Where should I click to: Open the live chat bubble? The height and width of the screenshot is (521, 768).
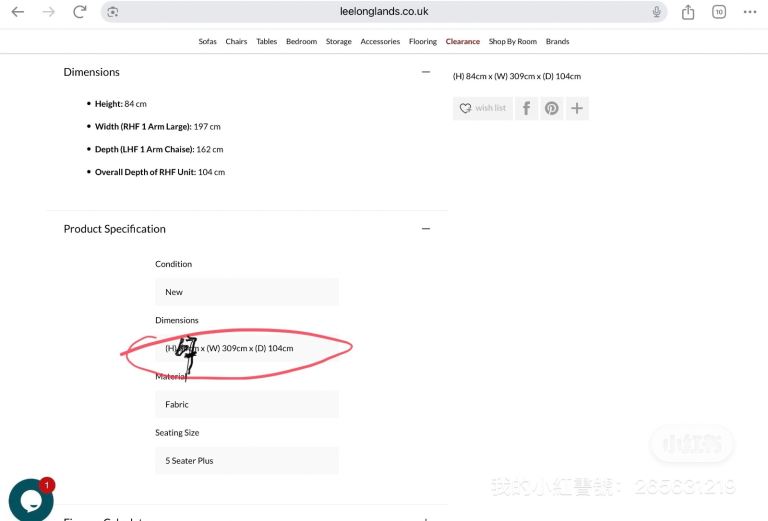click(30, 500)
